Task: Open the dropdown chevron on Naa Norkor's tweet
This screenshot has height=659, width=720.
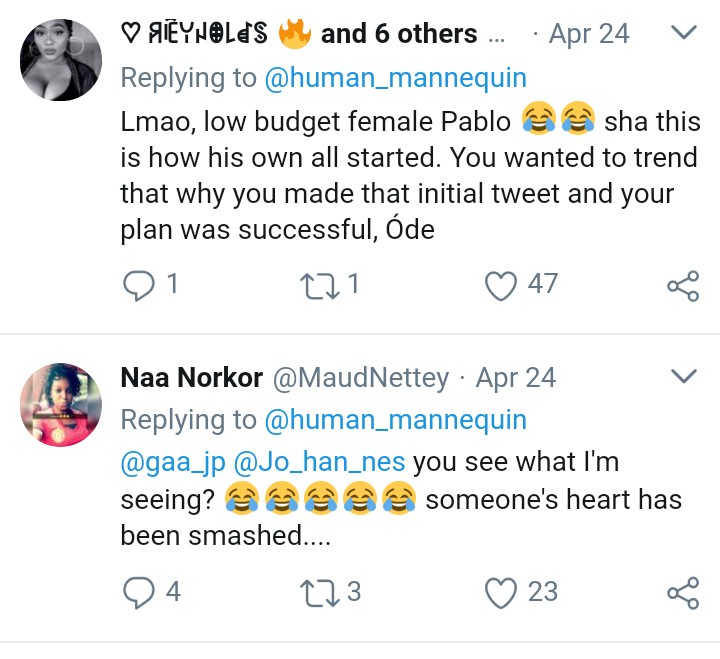Action: coord(684,376)
